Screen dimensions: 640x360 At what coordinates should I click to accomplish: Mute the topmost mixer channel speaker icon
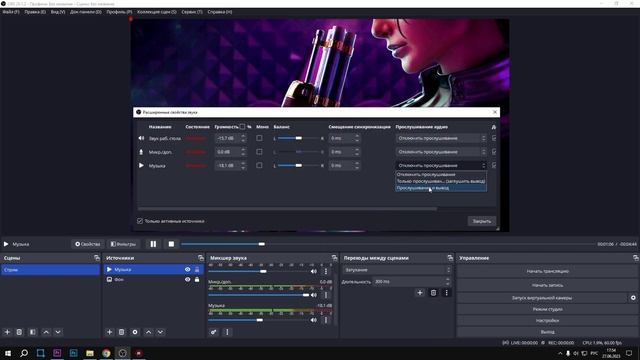(313, 271)
